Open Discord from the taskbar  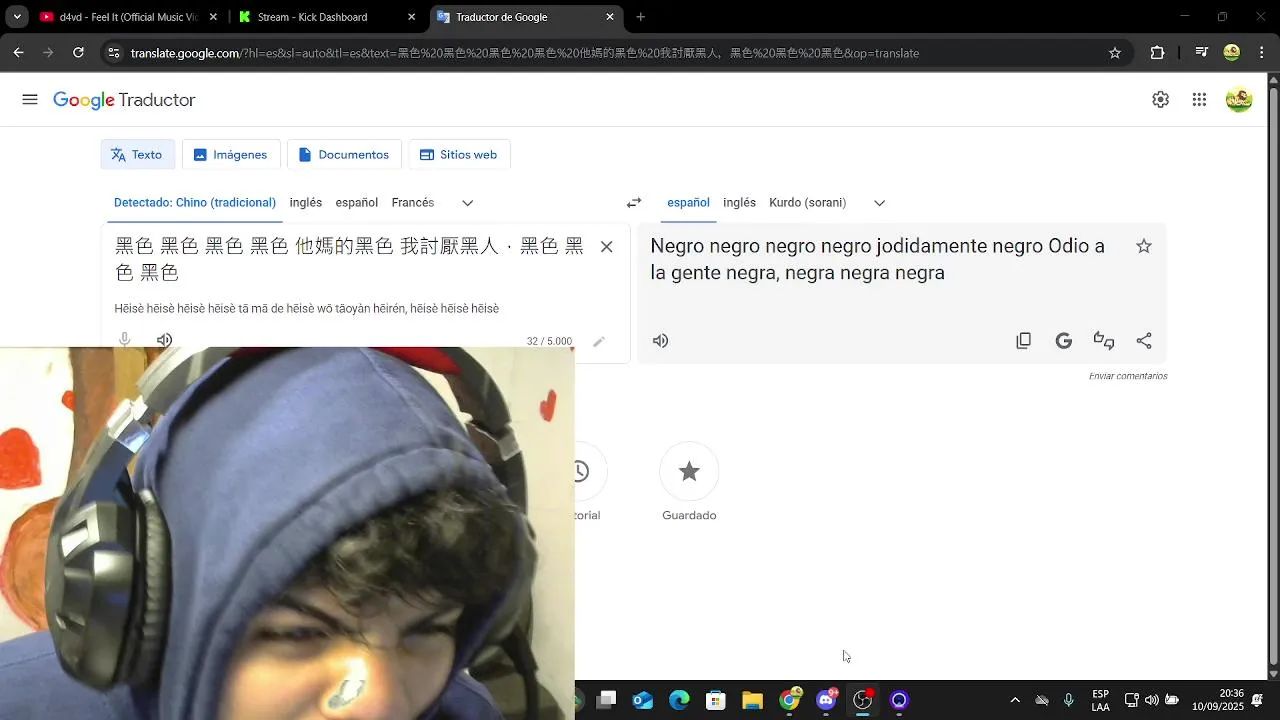(x=827, y=700)
